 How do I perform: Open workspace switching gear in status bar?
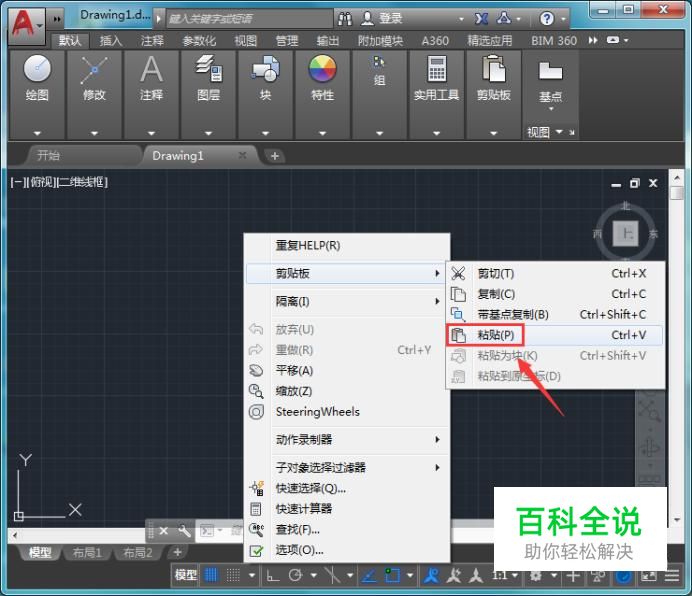coord(535,575)
